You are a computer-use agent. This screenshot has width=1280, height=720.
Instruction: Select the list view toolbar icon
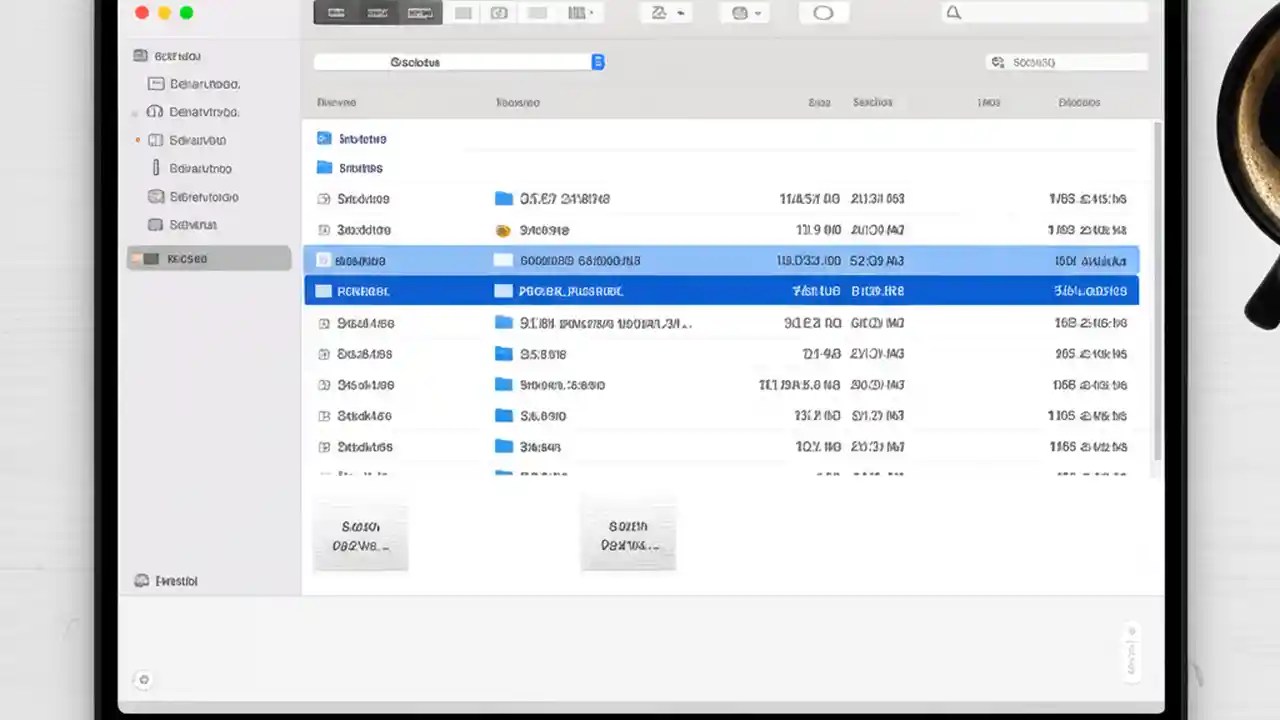pyautogui.click(x=377, y=13)
